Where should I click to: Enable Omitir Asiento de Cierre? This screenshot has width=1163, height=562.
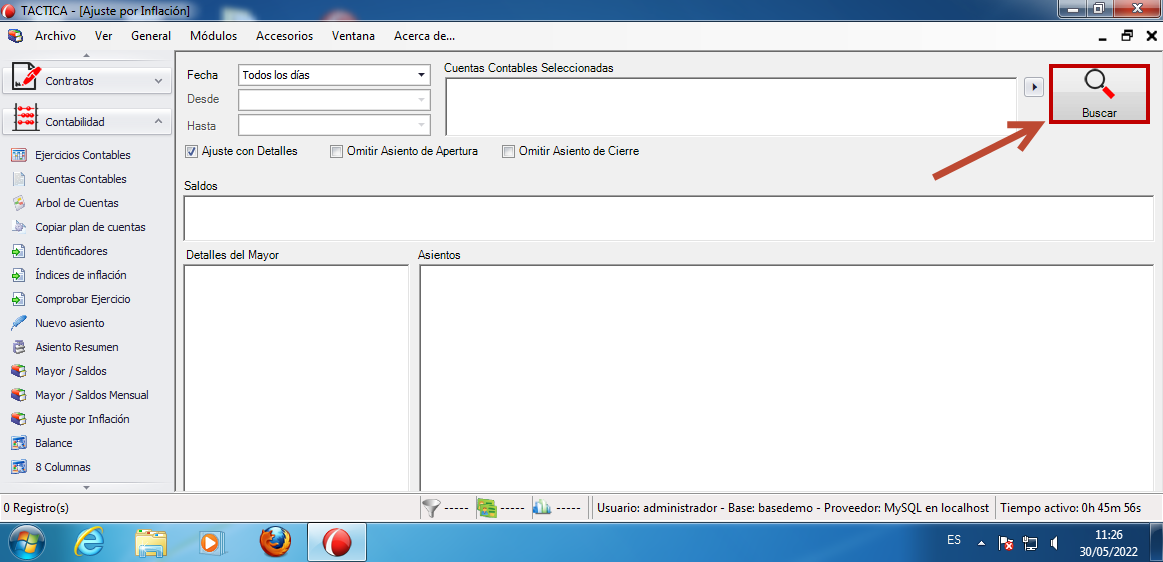(508, 151)
